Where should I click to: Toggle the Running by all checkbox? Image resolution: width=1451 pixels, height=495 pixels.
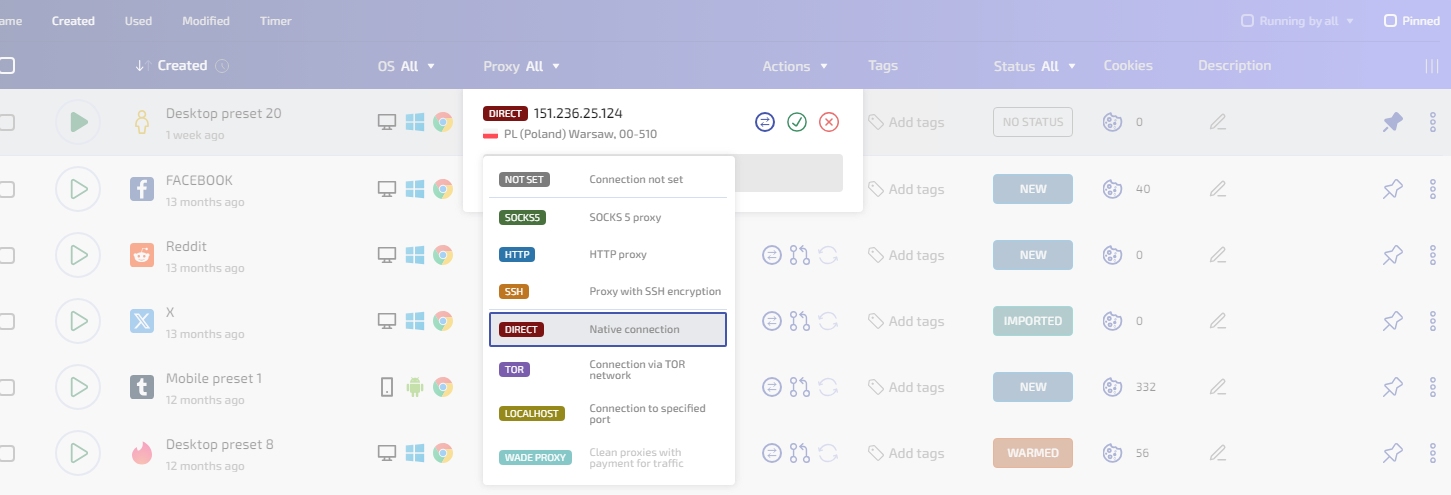1247,21
